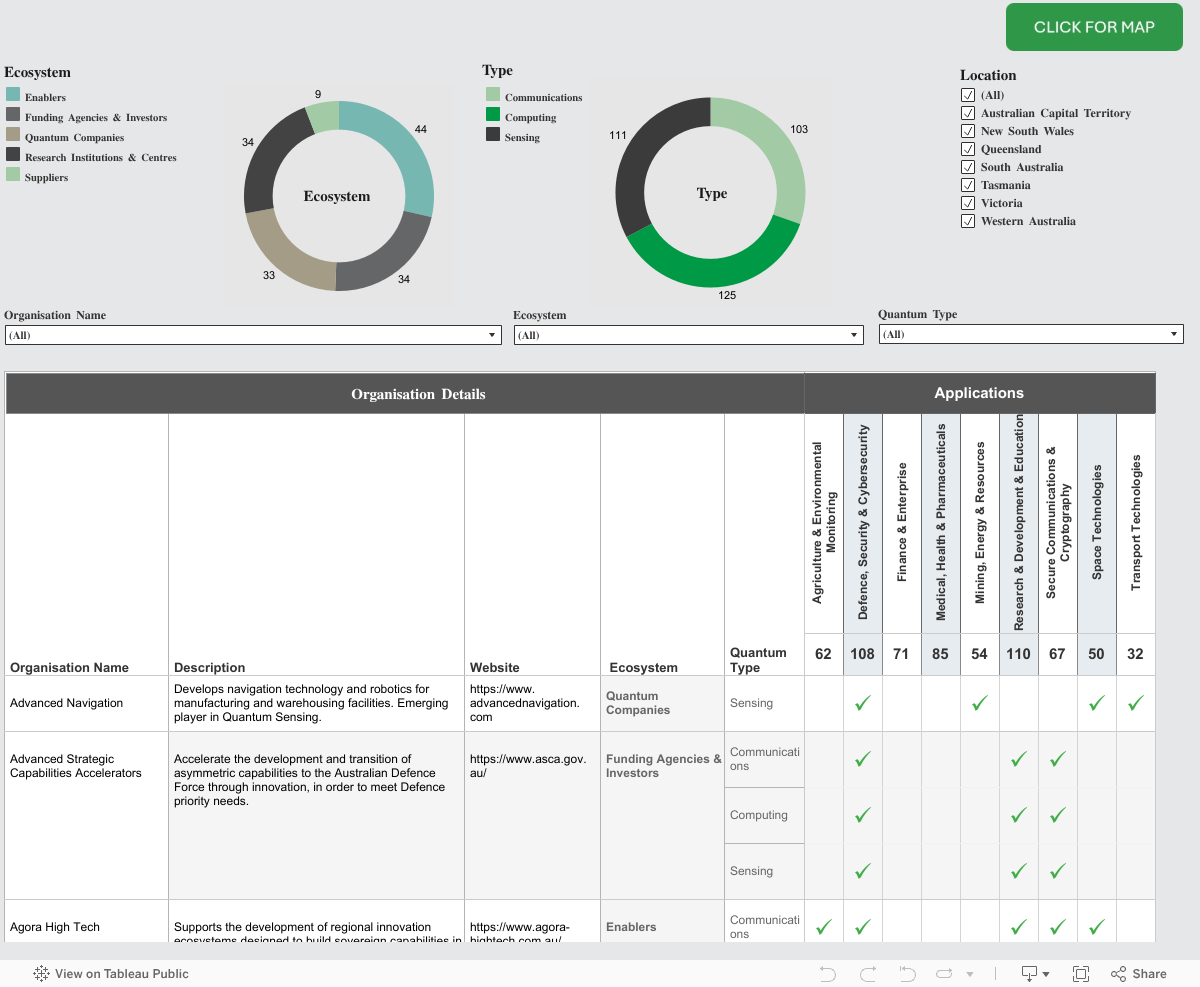Expand the Ecosystem filter dropdown
Screen dimensions: 1200x987
click(x=688, y=336)
